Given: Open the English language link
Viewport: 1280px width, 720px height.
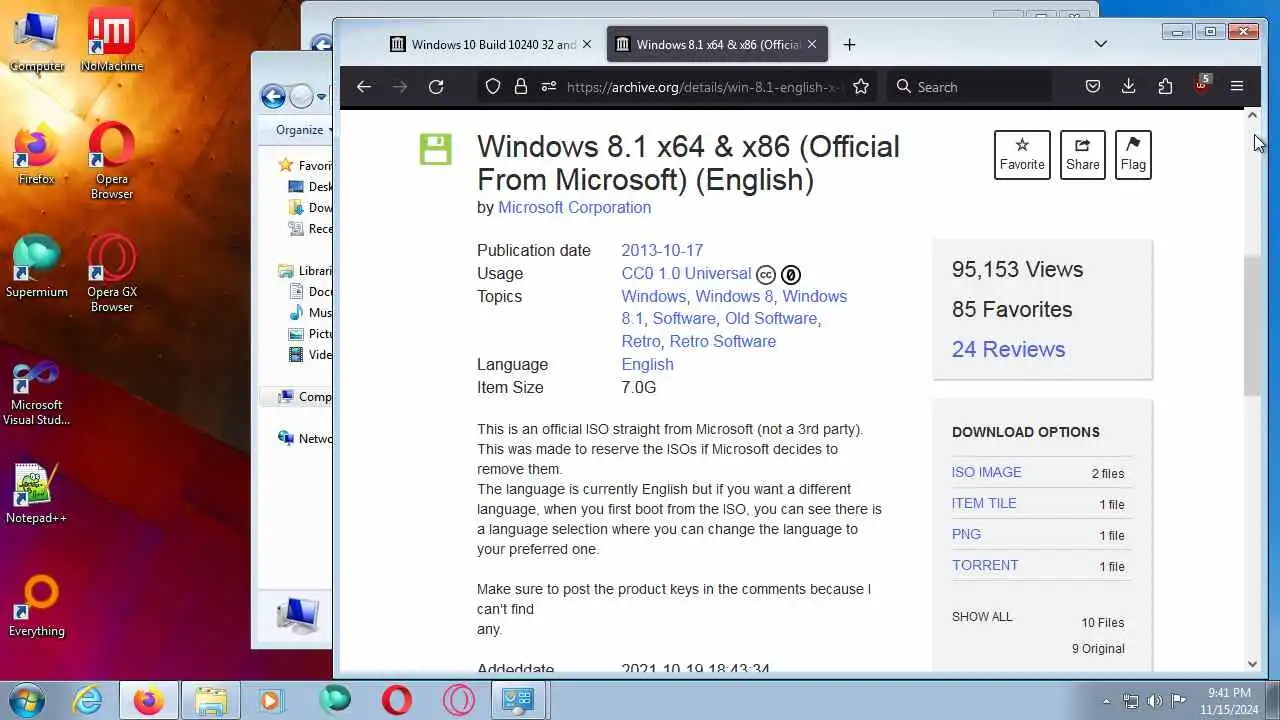Looking at the screenshot, I should pos(647,364).
